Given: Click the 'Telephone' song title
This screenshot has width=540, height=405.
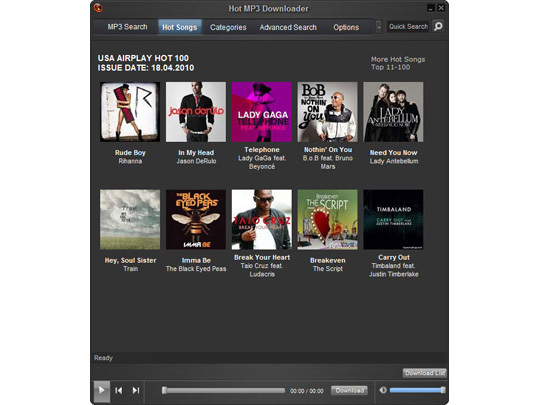Looking at the screenshot, I should click(262, 150).
